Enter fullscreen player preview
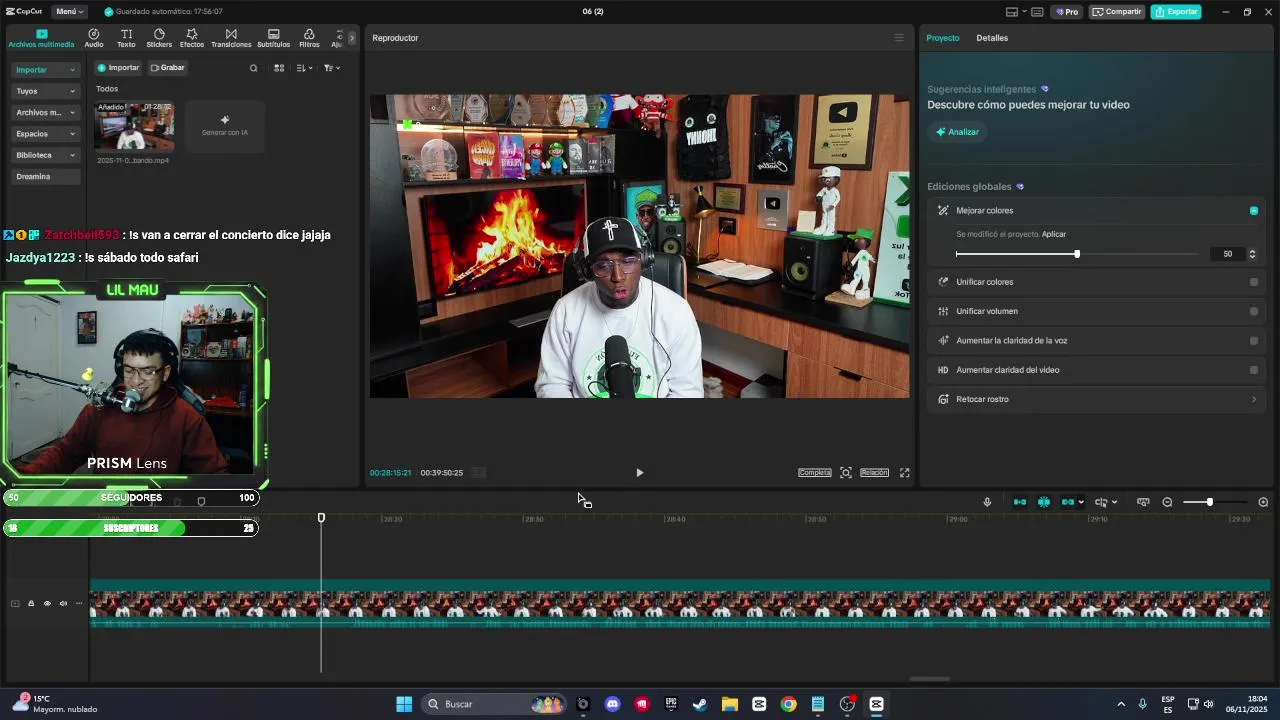Image resolution: width=1280 pixels, height=720 pixels. (905, 473)
